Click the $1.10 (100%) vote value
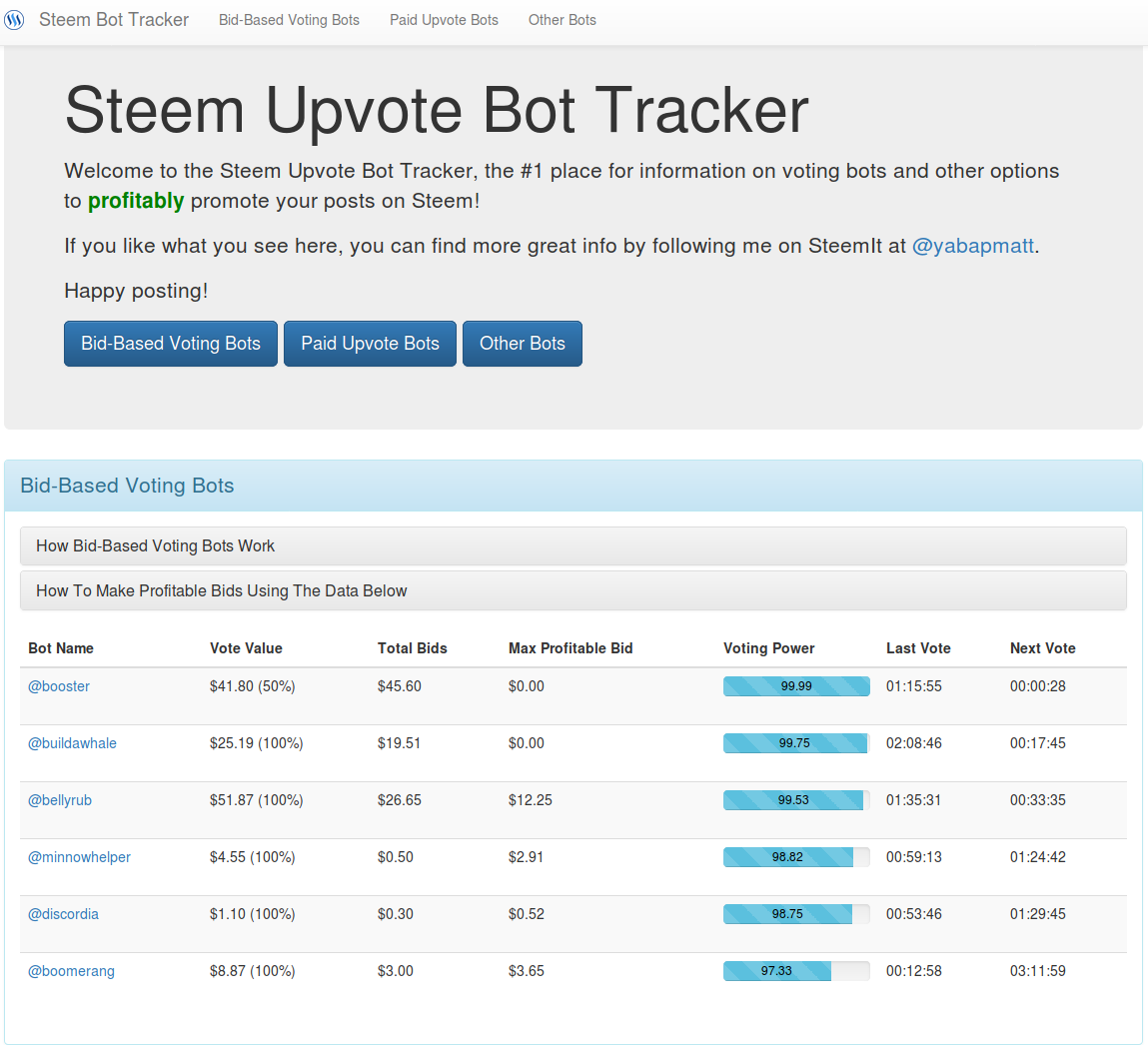1148x1045 pixels. click(252, 914)
